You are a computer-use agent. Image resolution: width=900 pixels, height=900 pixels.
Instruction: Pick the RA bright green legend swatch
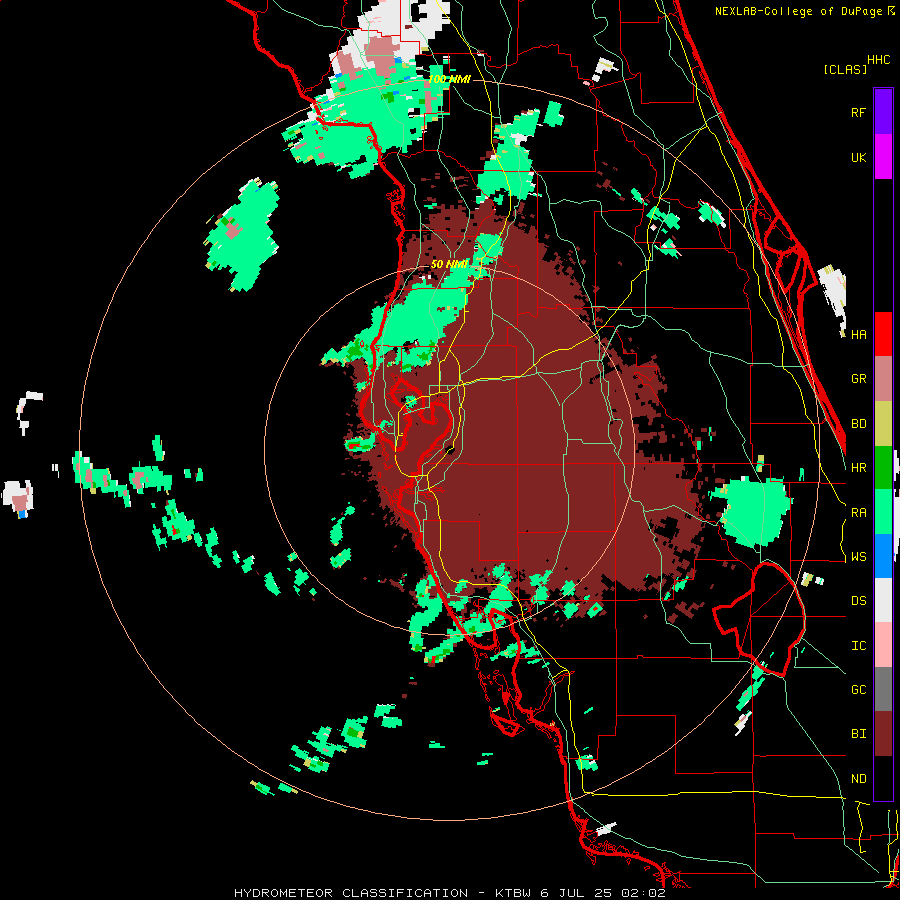pos(883,512)
